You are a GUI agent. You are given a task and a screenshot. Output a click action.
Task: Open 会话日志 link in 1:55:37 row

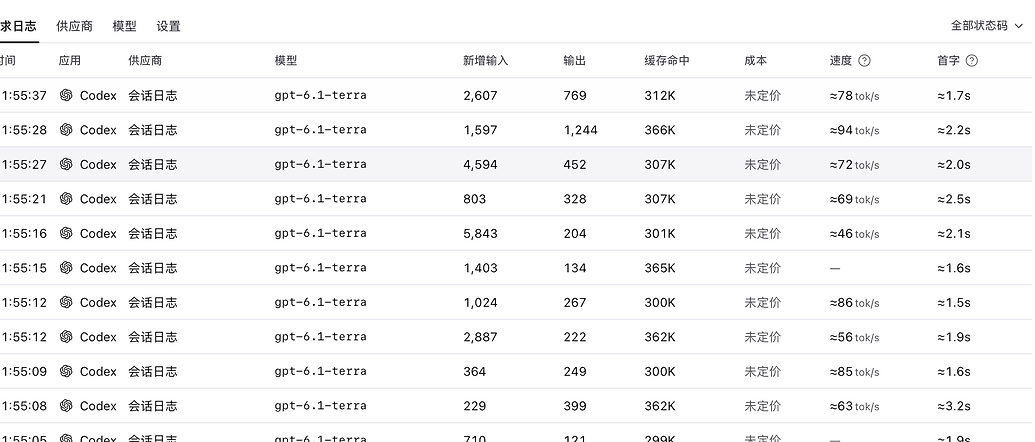(152, 95)
